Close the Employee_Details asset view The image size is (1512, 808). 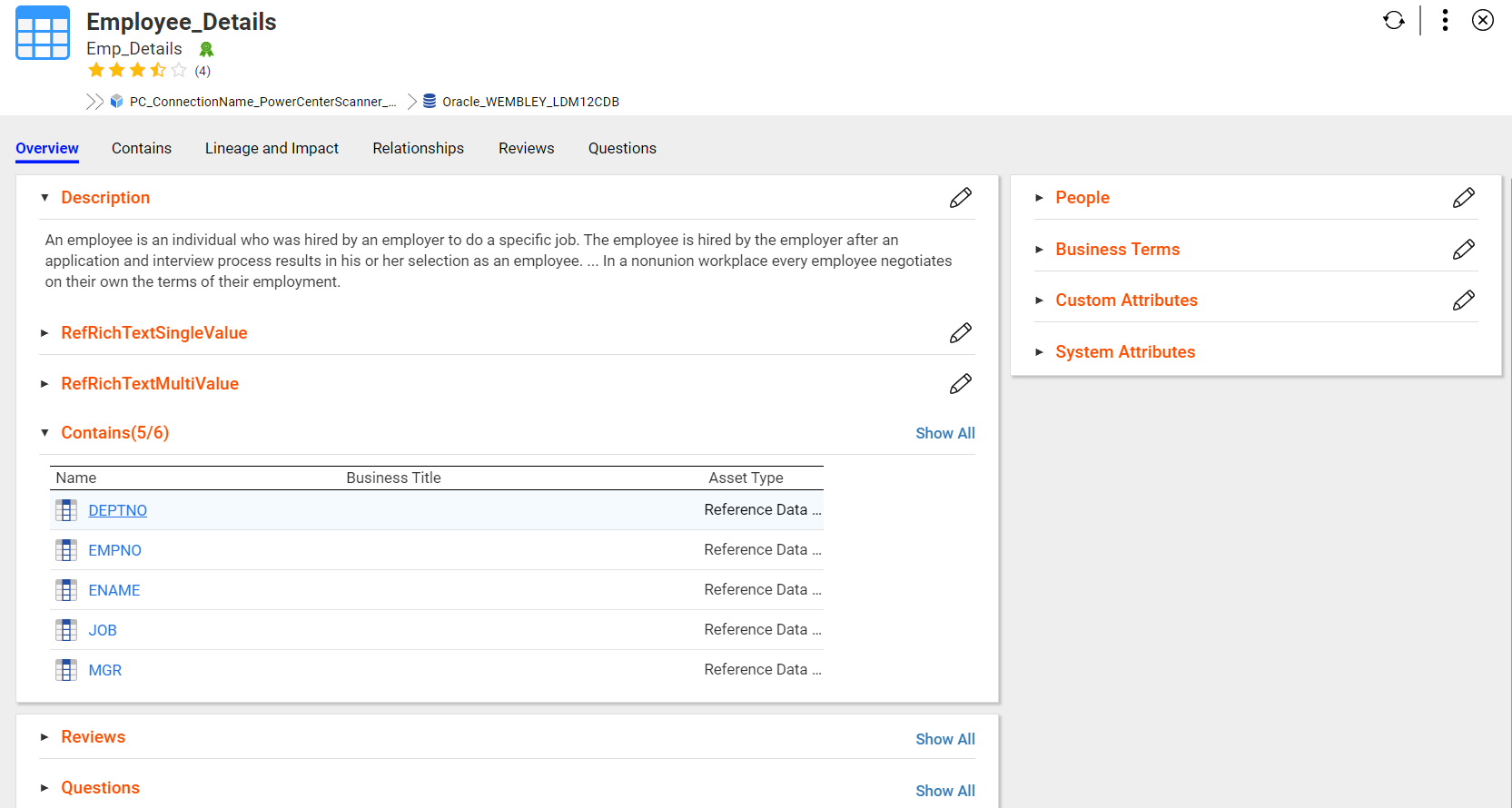click(x=1483, y=20)
